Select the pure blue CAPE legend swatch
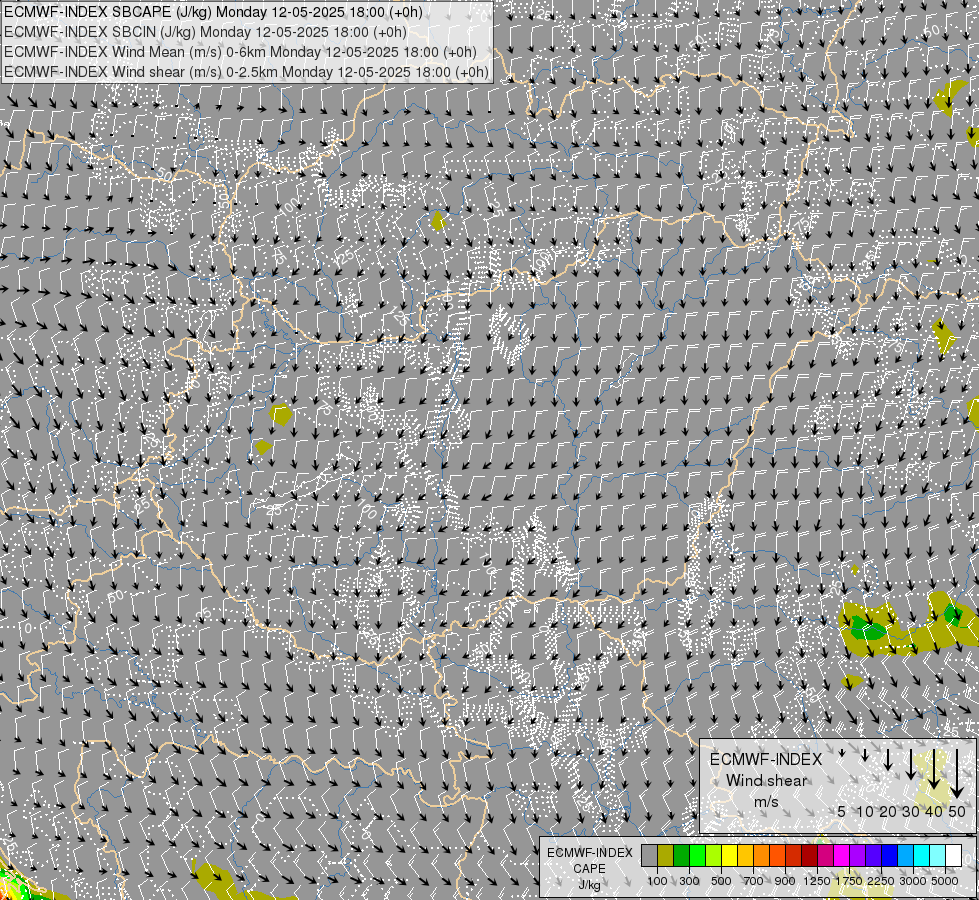The height and width of the screenshot is (900, 979). click(890, 855)
